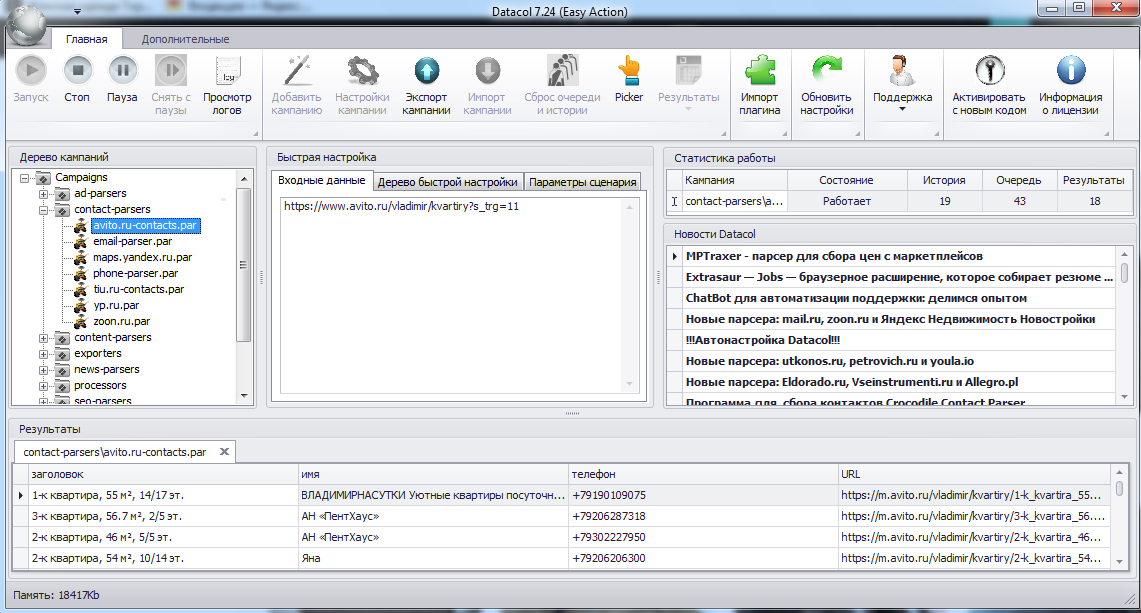
Task: Click the Datacol globe application button
Action: point(27,25)
